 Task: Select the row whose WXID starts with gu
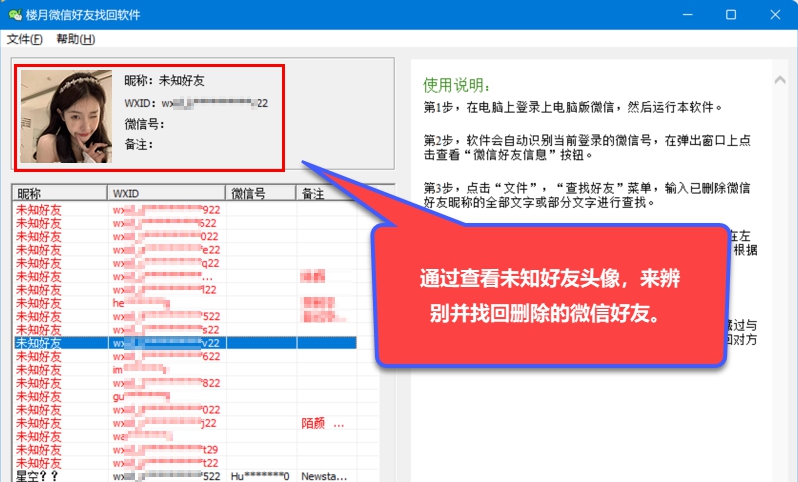pyautogui.click(x=185, y=396)
